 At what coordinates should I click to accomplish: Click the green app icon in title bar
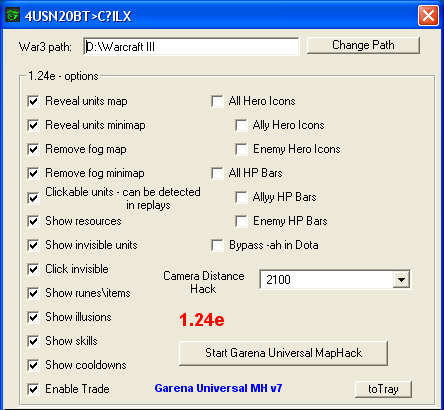pos(13,15)
